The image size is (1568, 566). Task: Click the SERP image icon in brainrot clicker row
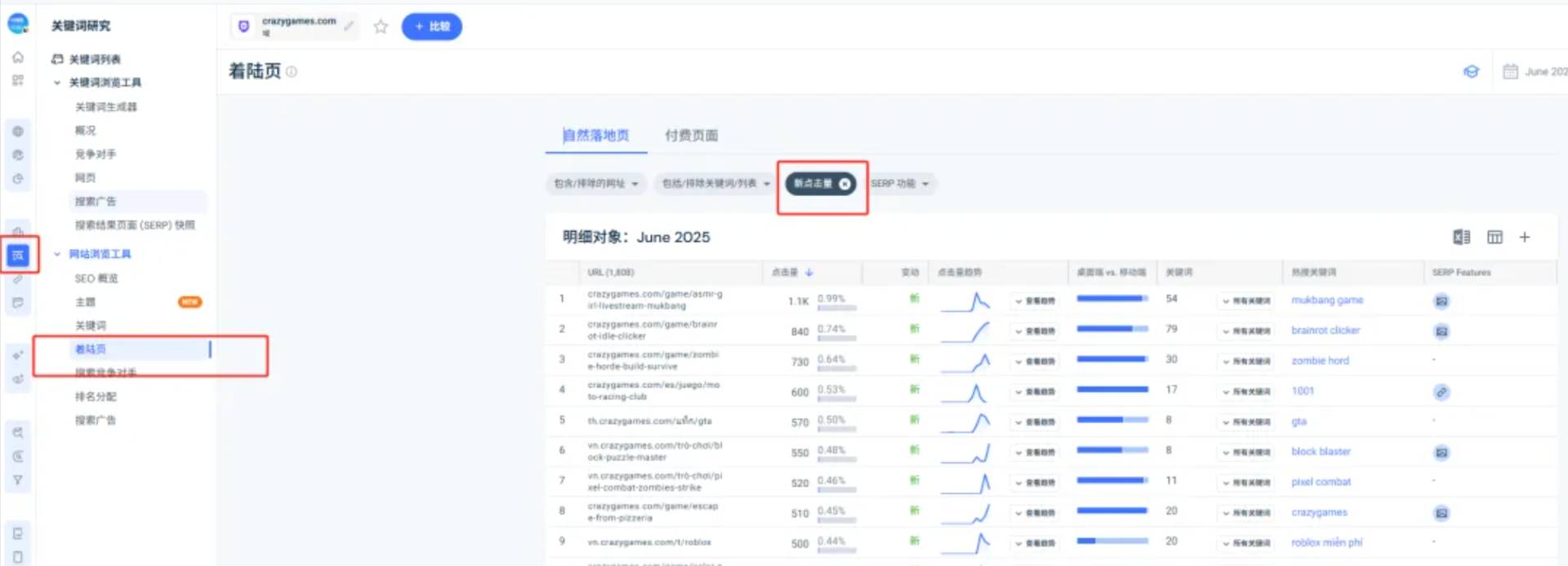[x=1441, y=332]
